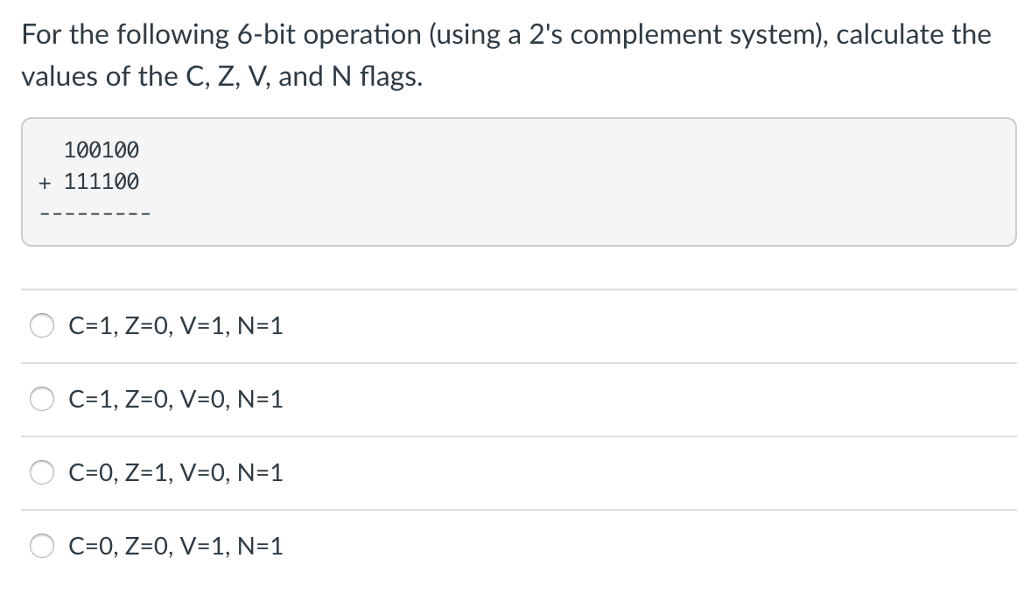Click the row of the second answer choice

pyautogui.click(x=512, y=398)
